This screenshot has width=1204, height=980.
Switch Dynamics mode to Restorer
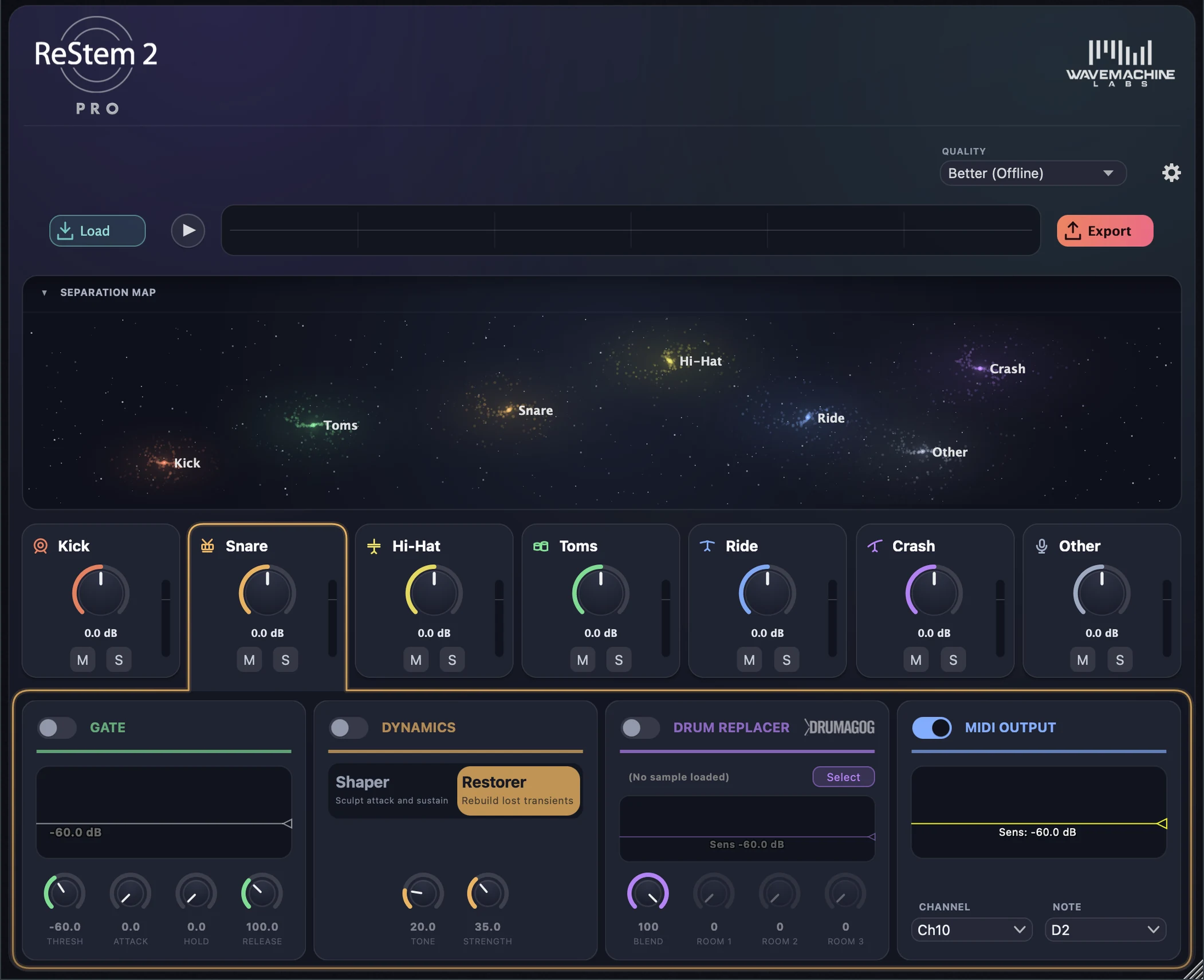point(518,790)
